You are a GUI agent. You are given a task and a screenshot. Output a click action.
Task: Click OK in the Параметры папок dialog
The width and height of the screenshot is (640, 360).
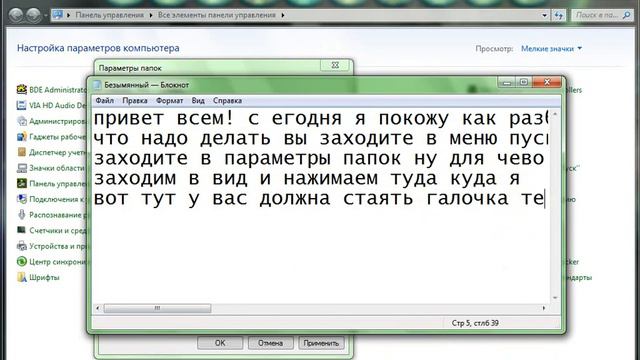(220, 343)
